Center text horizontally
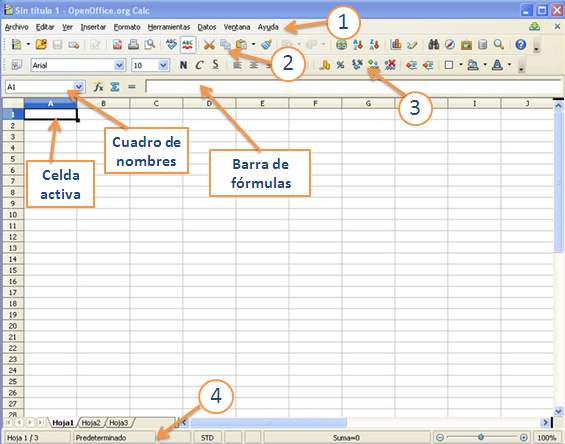The height and width of the screenshot is (444, 565). coord(253,65)
